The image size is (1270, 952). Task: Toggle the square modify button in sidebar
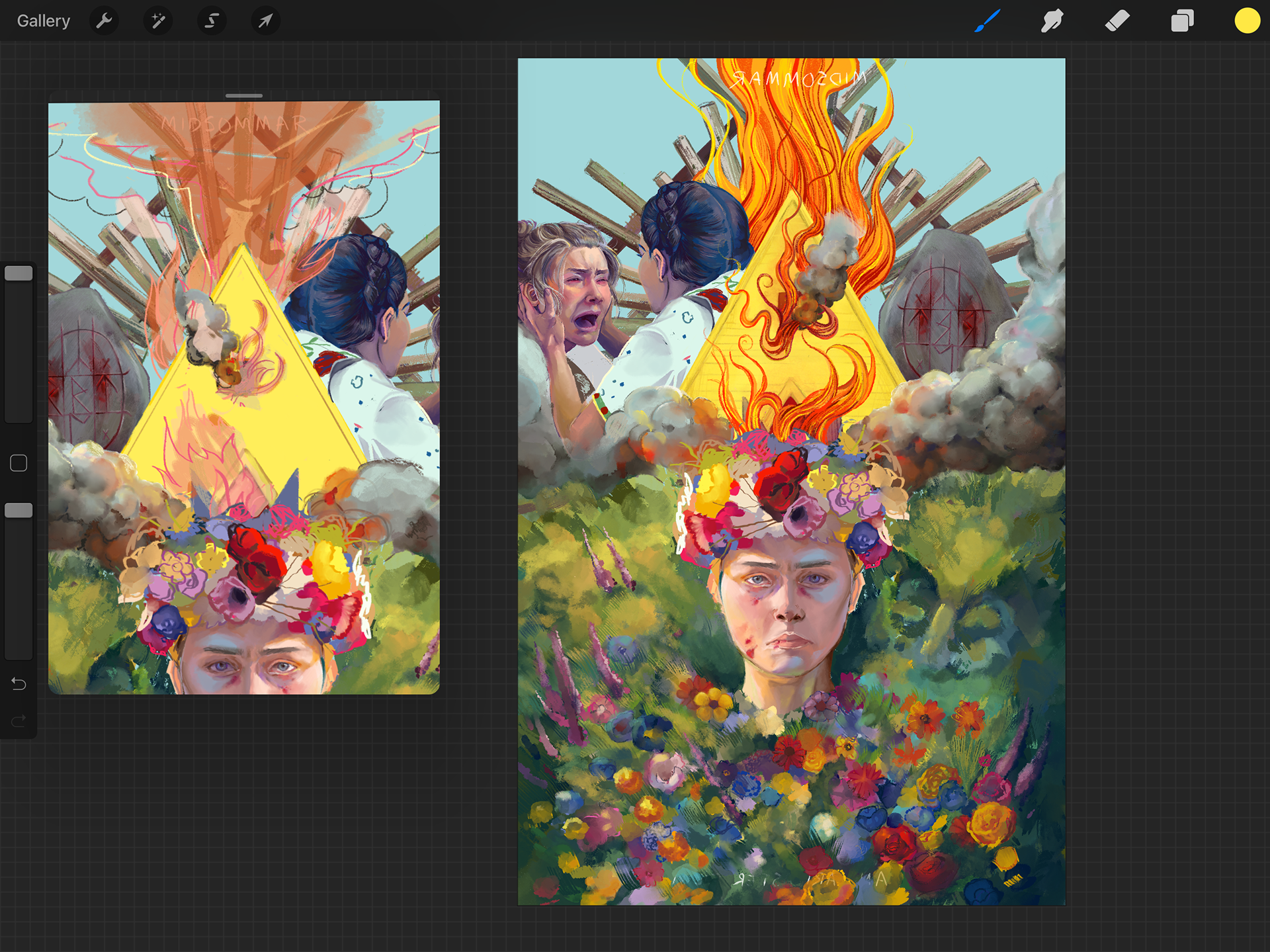pyautogui.click(x=19, y=463)
